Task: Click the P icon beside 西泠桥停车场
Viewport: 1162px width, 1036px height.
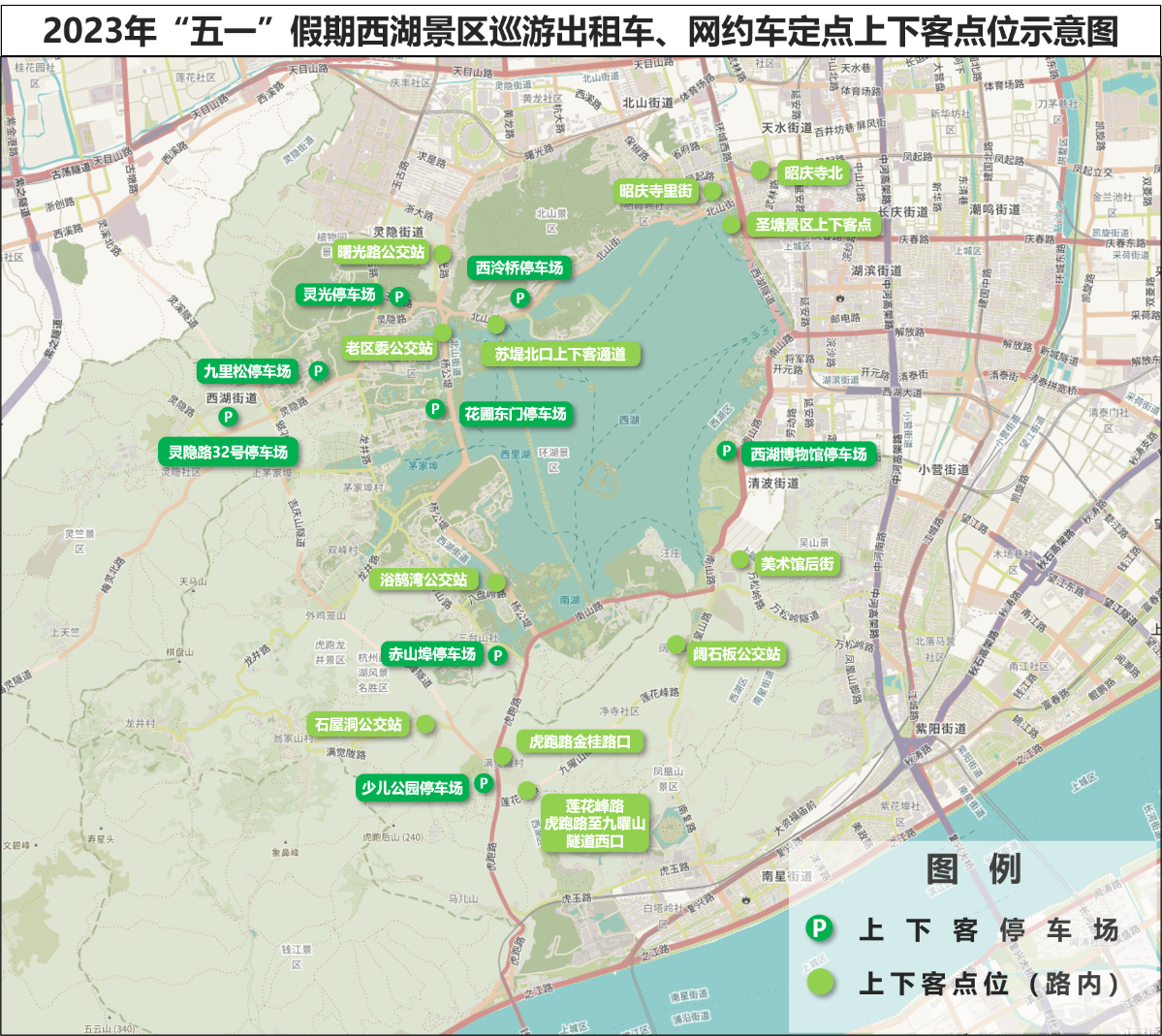Action: point(518,298)
